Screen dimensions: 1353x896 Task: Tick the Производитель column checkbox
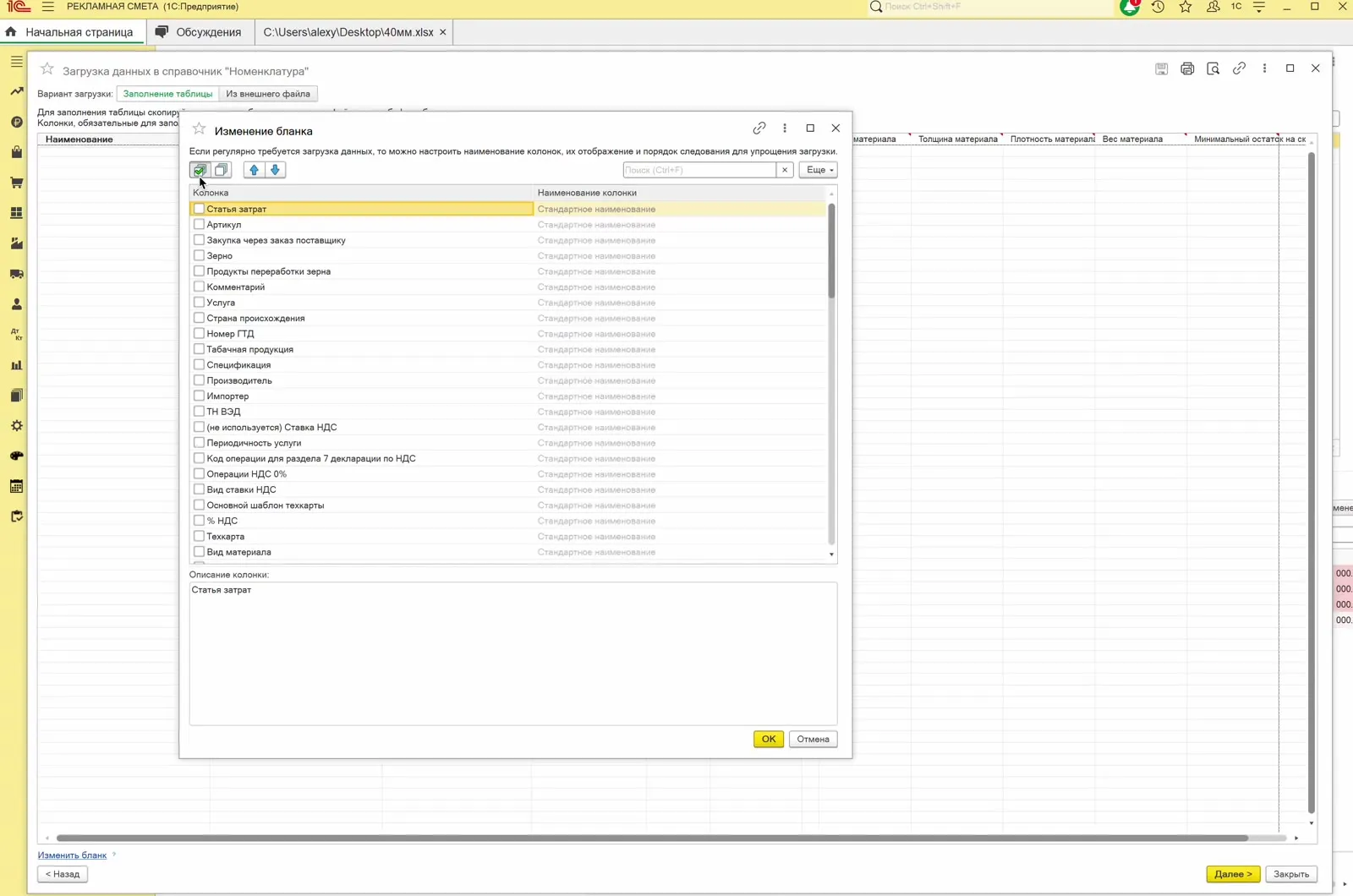coord(199,380)
